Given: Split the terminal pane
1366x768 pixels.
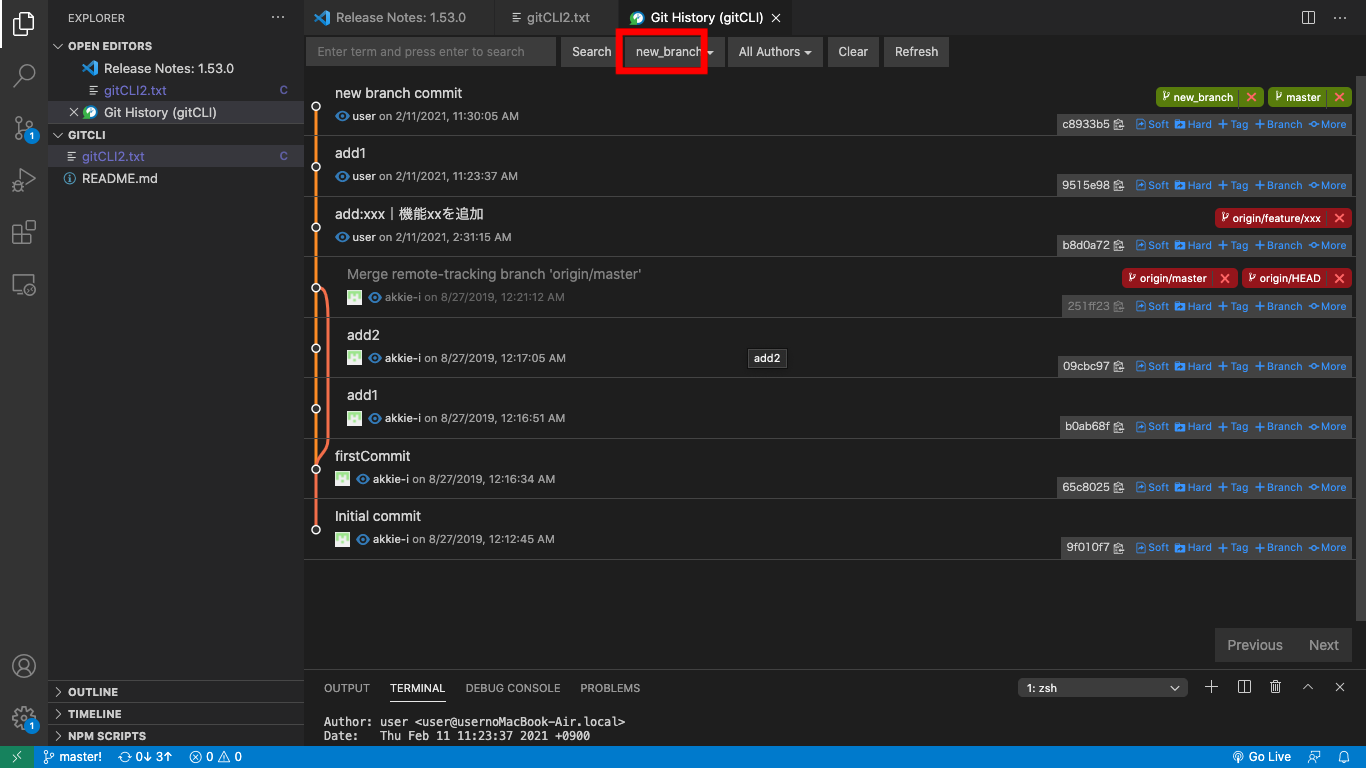Looking at the screenshot, I should pos(1244,687).
